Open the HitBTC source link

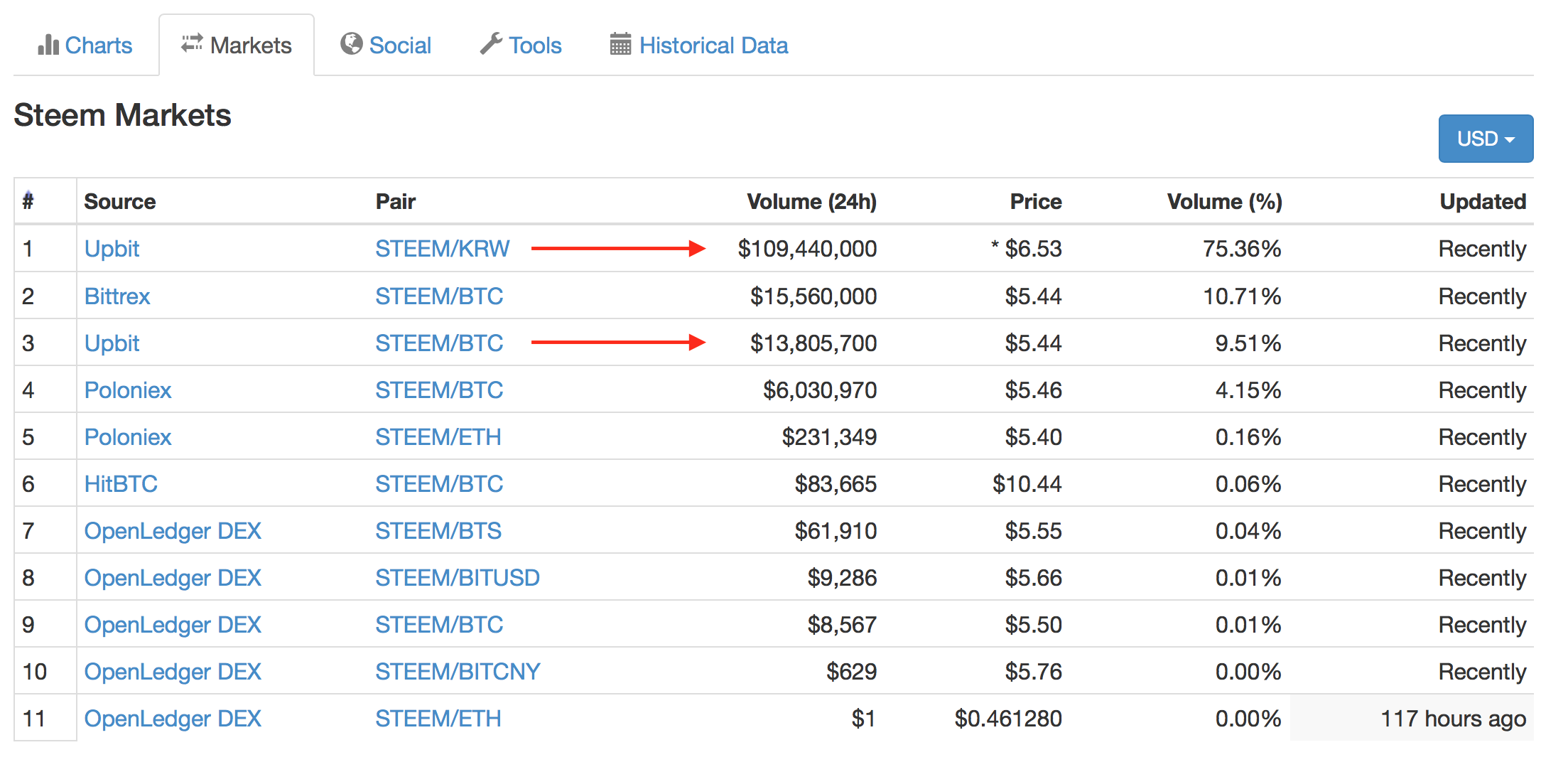pyautogui.click(x=121, y=484)
